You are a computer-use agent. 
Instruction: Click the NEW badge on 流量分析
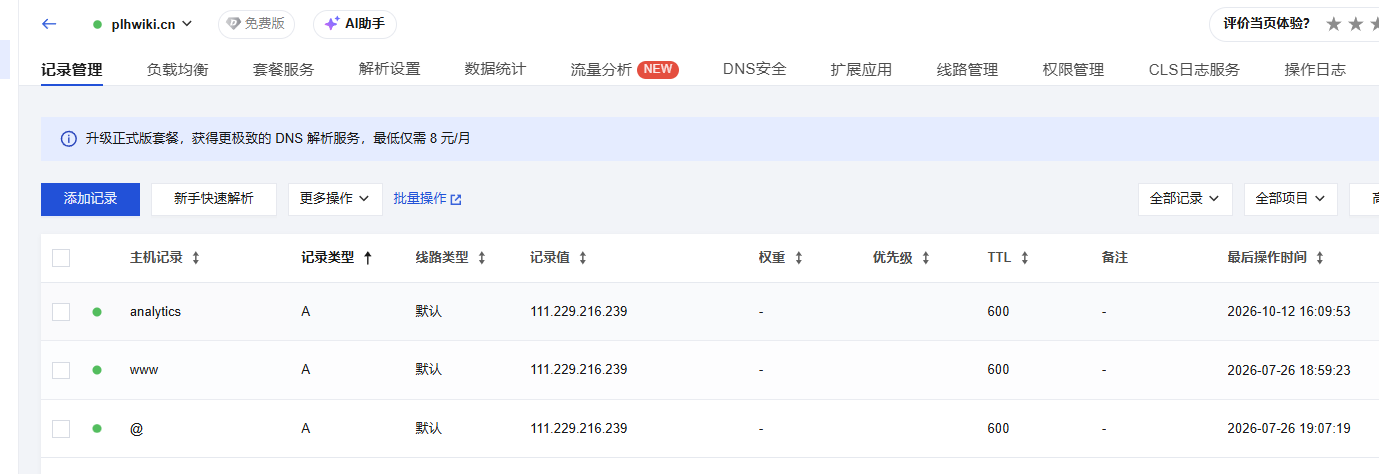click(x=658, y=69)
